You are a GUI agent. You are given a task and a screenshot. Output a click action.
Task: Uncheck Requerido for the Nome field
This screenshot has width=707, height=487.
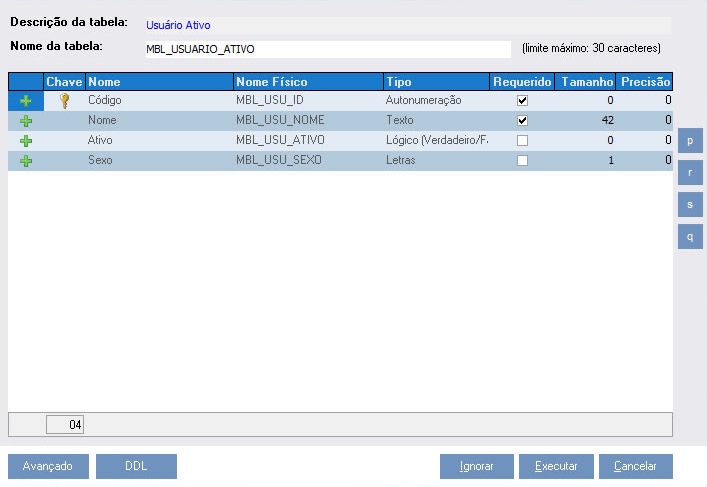pos(522,121)
